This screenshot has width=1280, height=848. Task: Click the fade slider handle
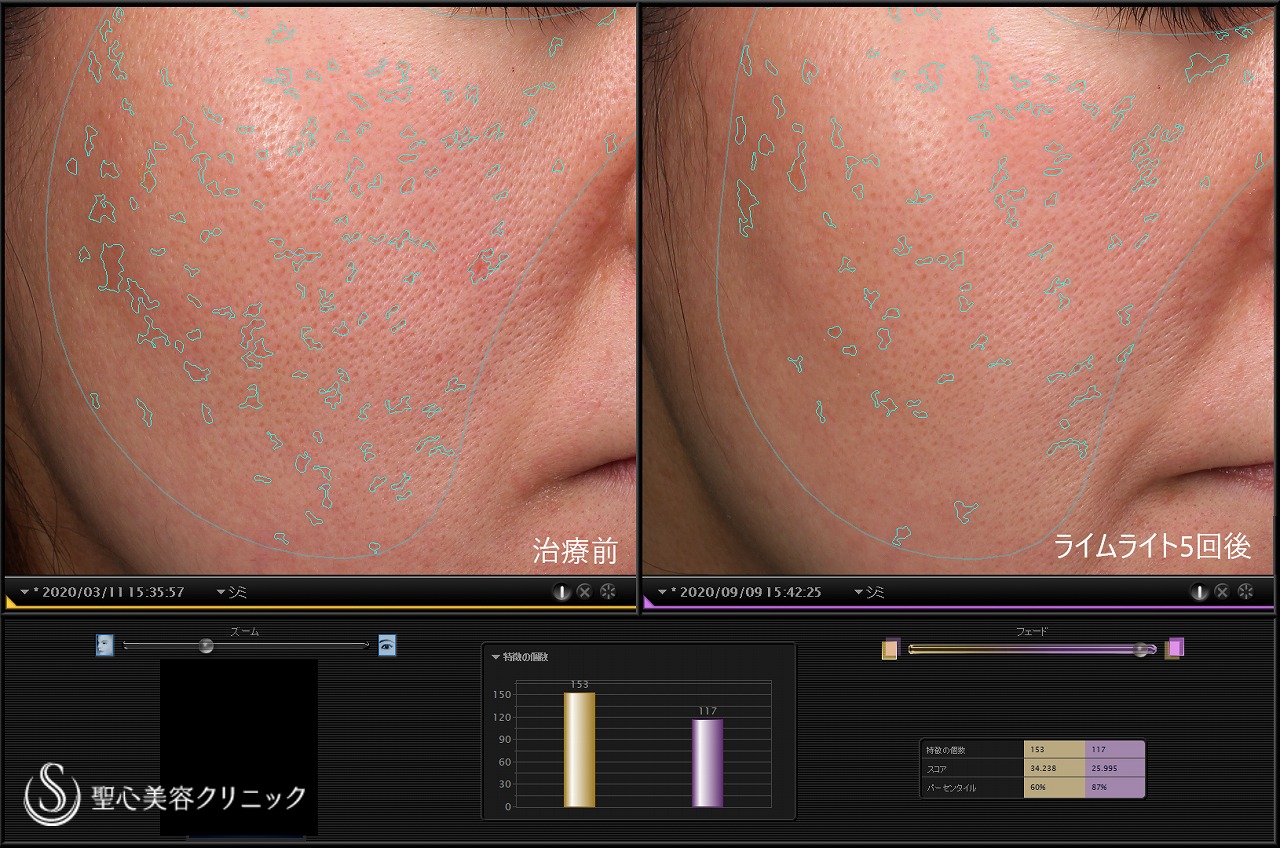1140,649
